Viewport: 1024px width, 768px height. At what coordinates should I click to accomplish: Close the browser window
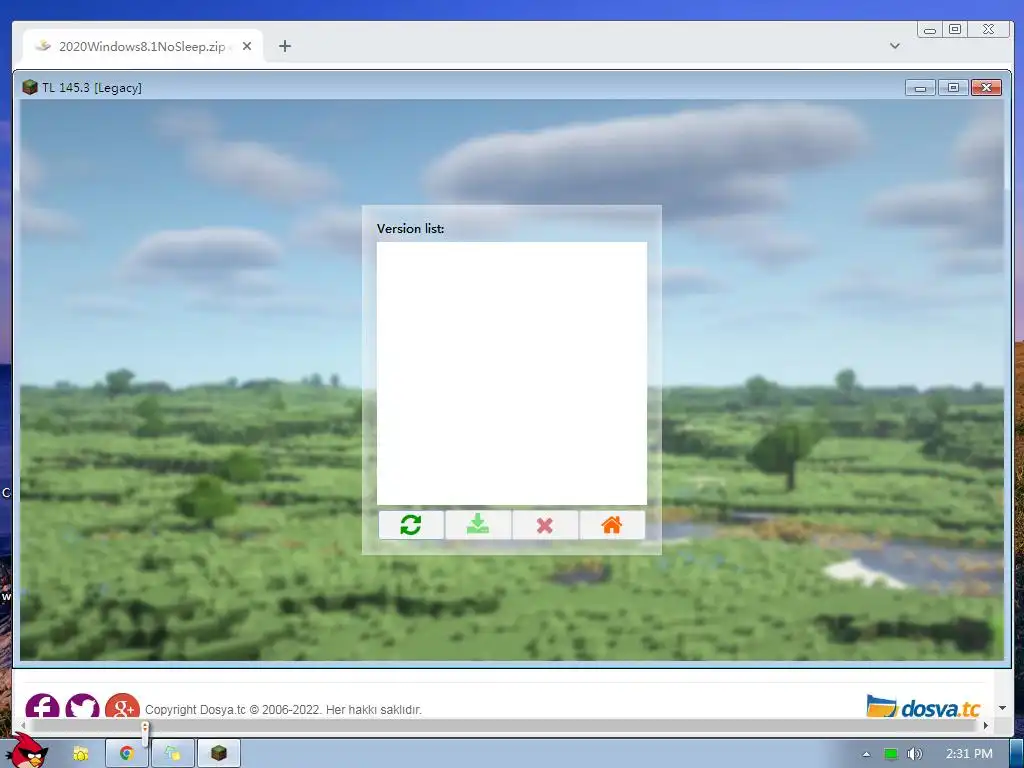click(x=989, y=29)
